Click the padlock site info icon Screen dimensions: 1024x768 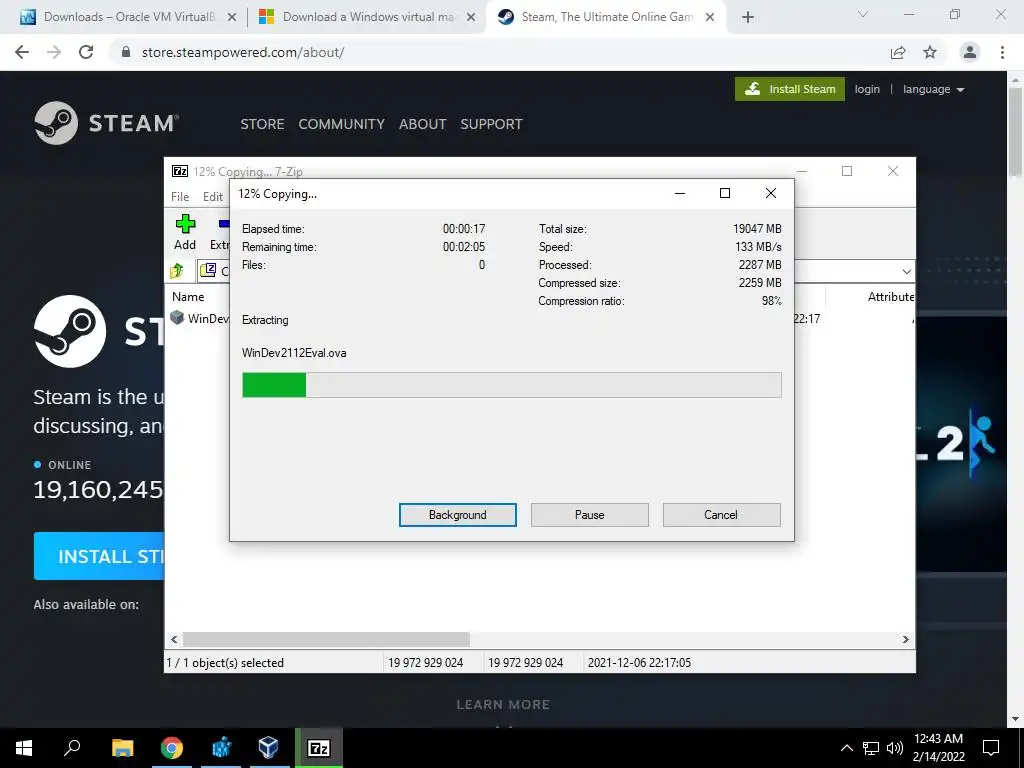pyautogui.click(x=126, y=52)
